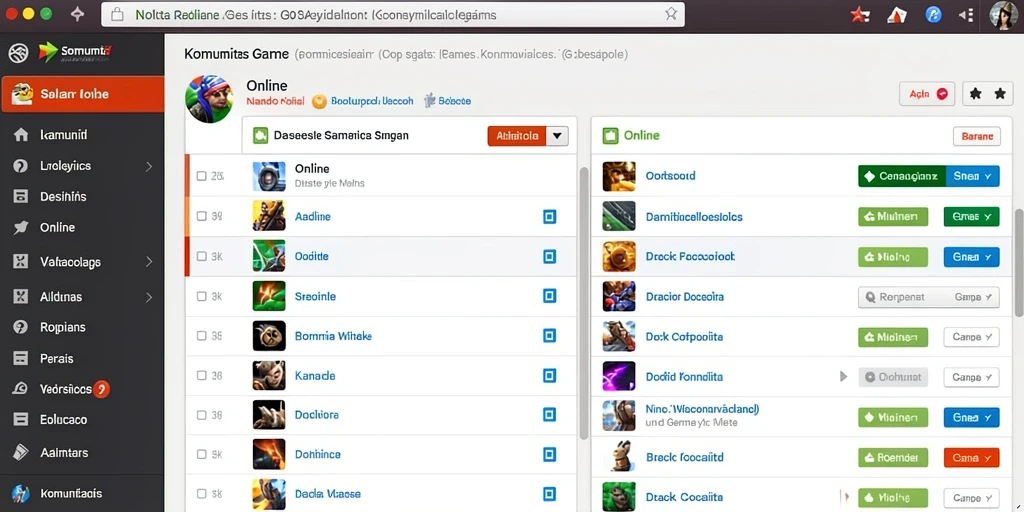1024x512 pixels.
Task: Open the Canpe dropdown in Dock Cofpoolita row
Action: (x=971, y=337)
